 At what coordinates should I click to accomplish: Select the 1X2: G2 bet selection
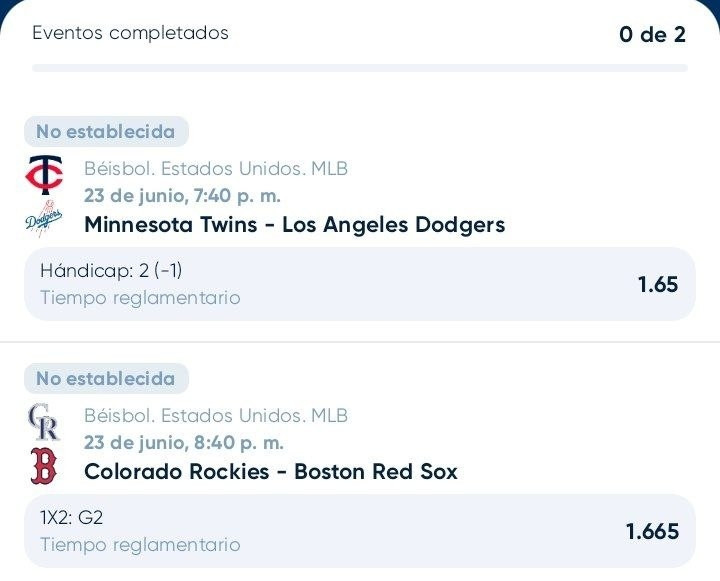[x=360, y=531]
